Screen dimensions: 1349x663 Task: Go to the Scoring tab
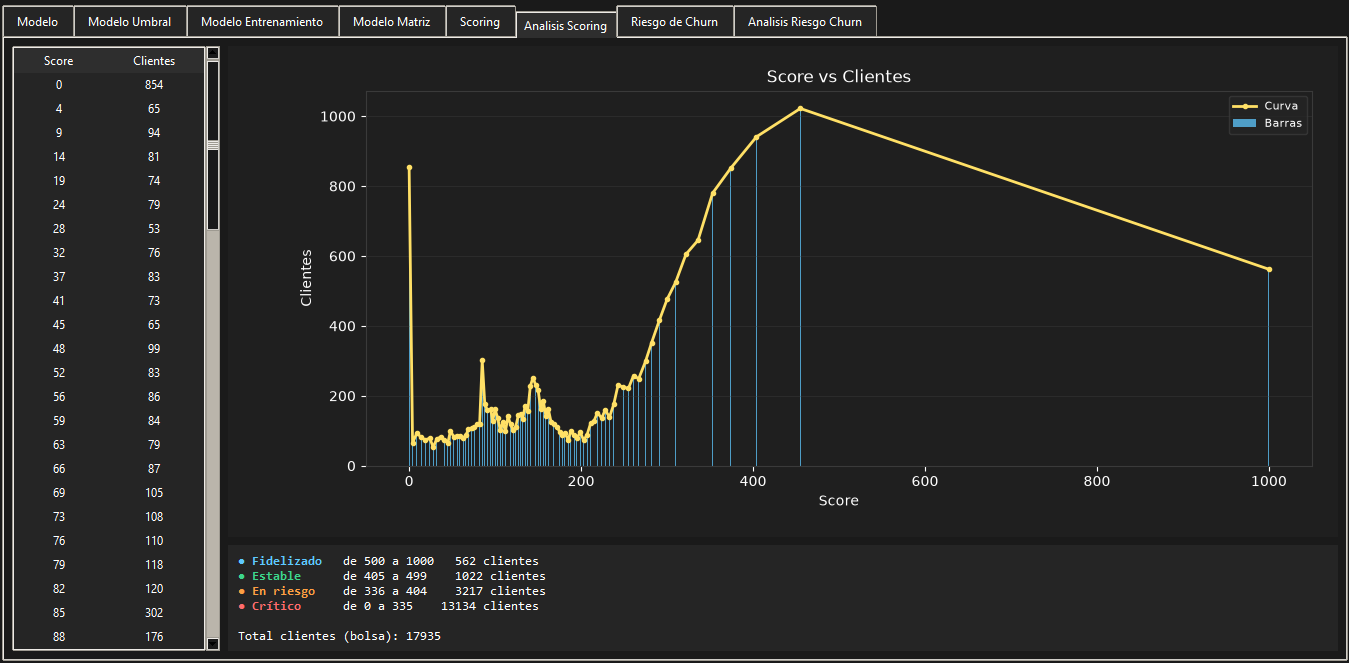(480, 21)
